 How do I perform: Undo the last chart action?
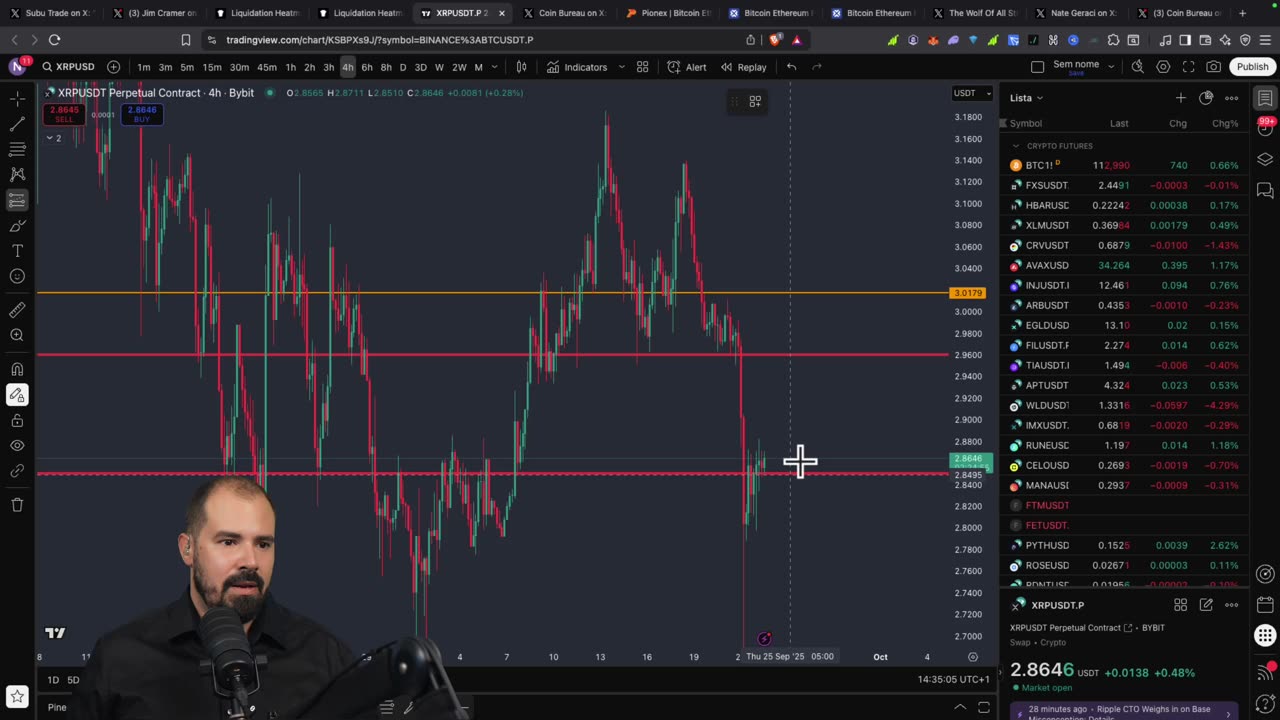pos(791,67)
